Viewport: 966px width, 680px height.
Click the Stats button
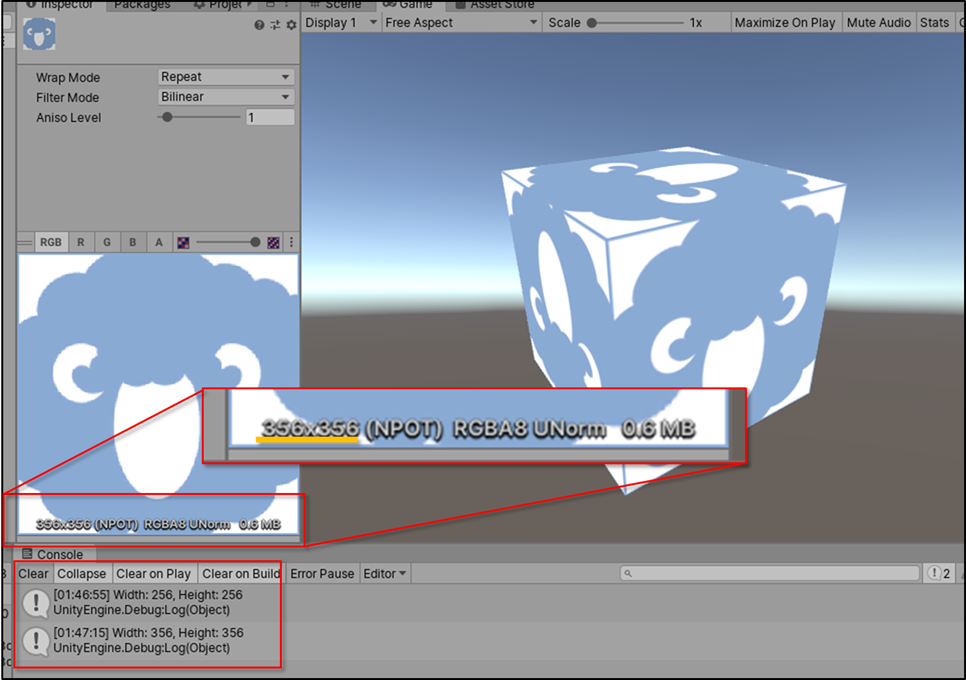pyautogui.click(x=935, y=23)
